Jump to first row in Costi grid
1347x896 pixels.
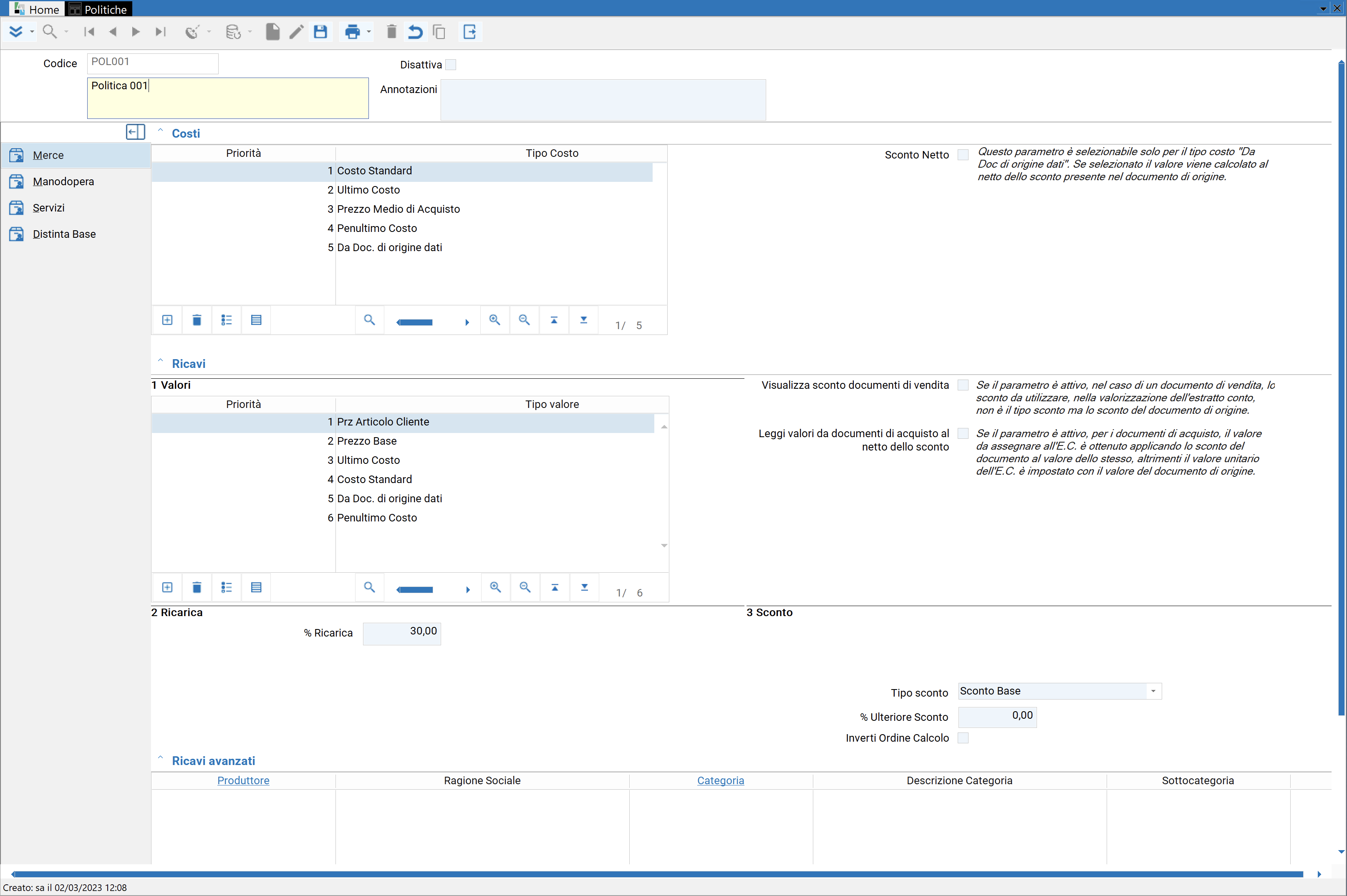click(x=554, y=320)
